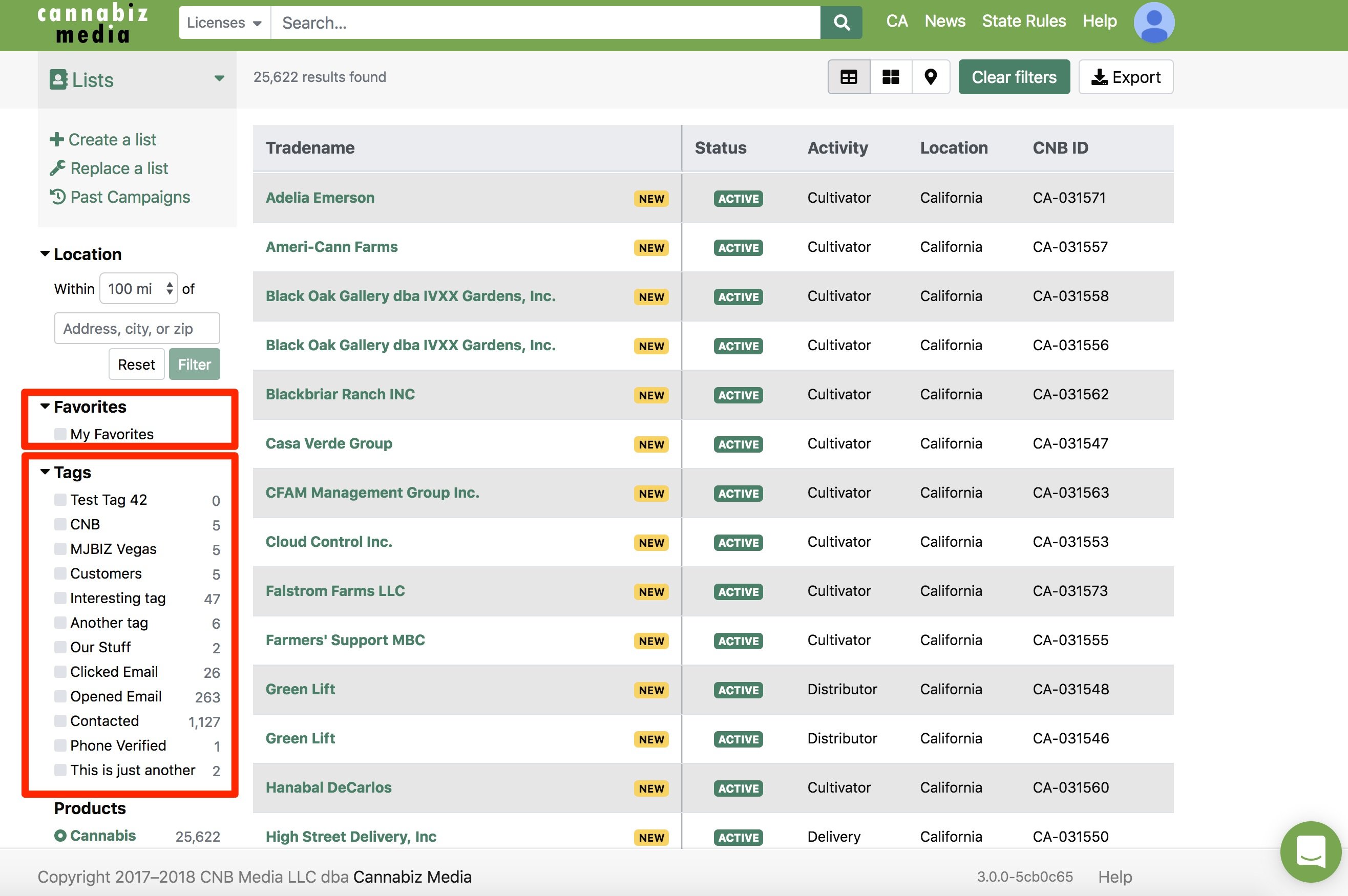Viewport: 1348px width, 896px height.
Task: Check the Test Tag 42 filter
Action: pos(60,499)
